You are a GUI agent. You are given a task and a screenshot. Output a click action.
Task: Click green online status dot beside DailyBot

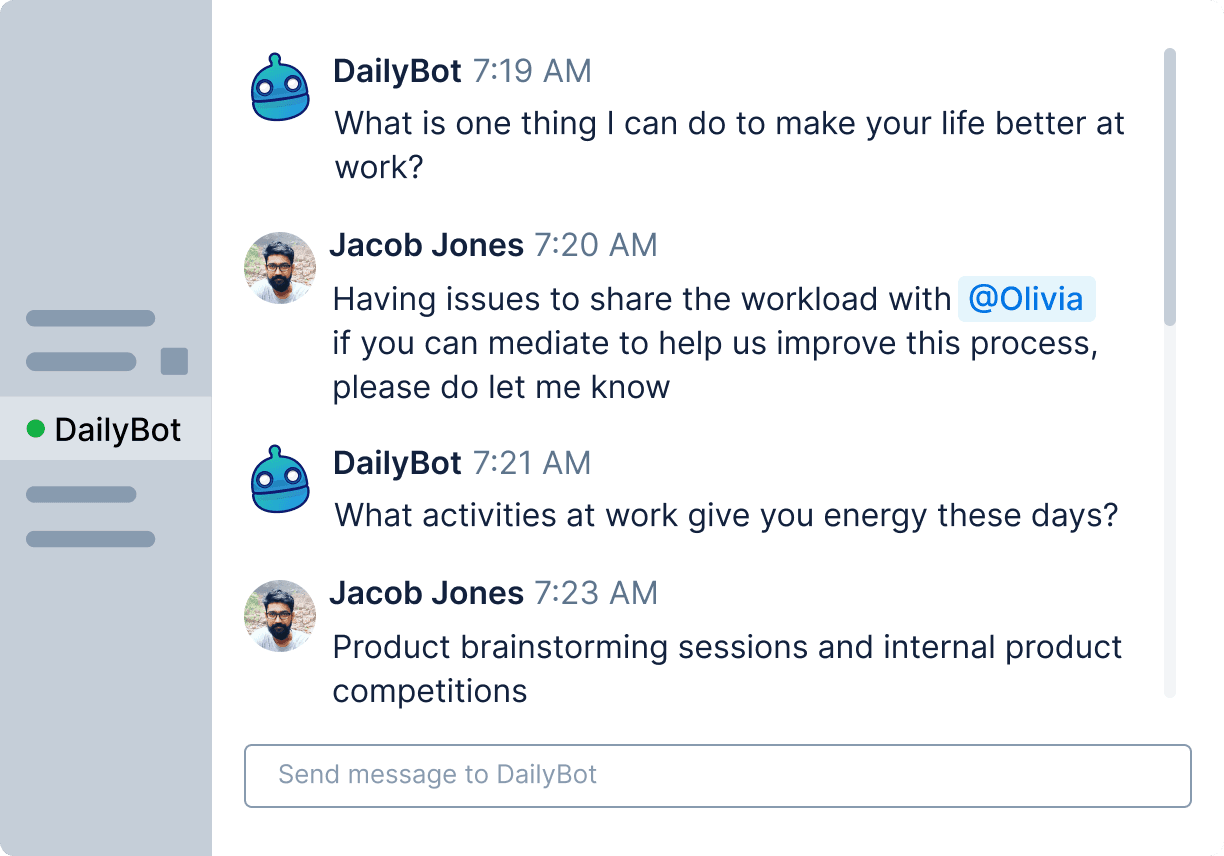pos(36,429)
